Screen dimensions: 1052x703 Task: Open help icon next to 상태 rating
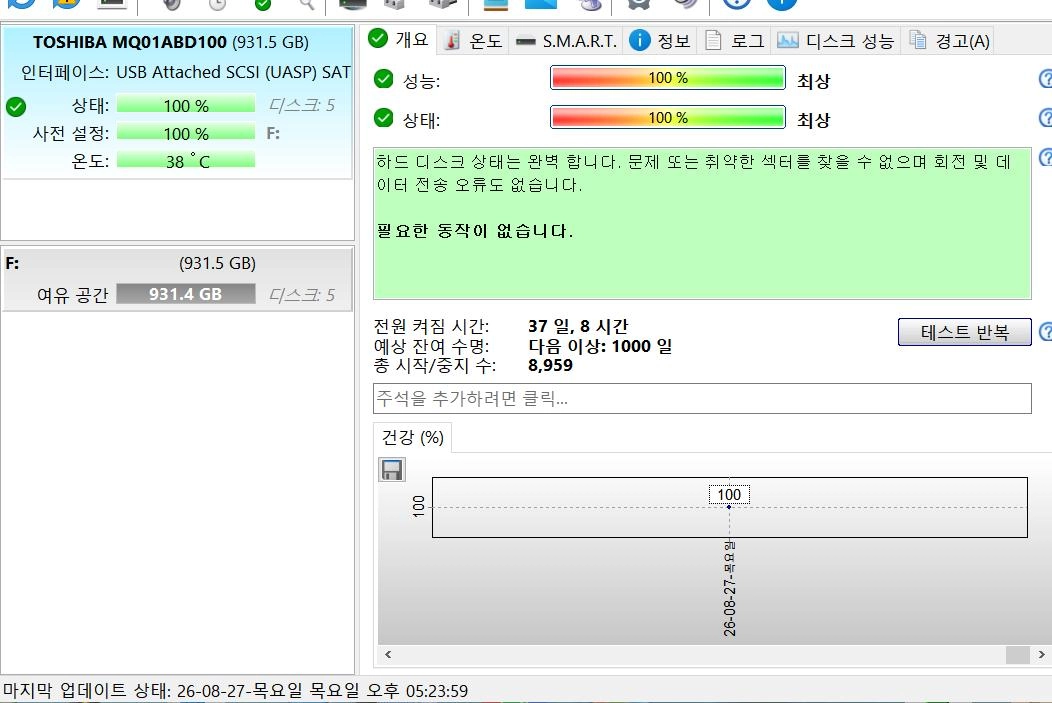tap(1045, 118)
